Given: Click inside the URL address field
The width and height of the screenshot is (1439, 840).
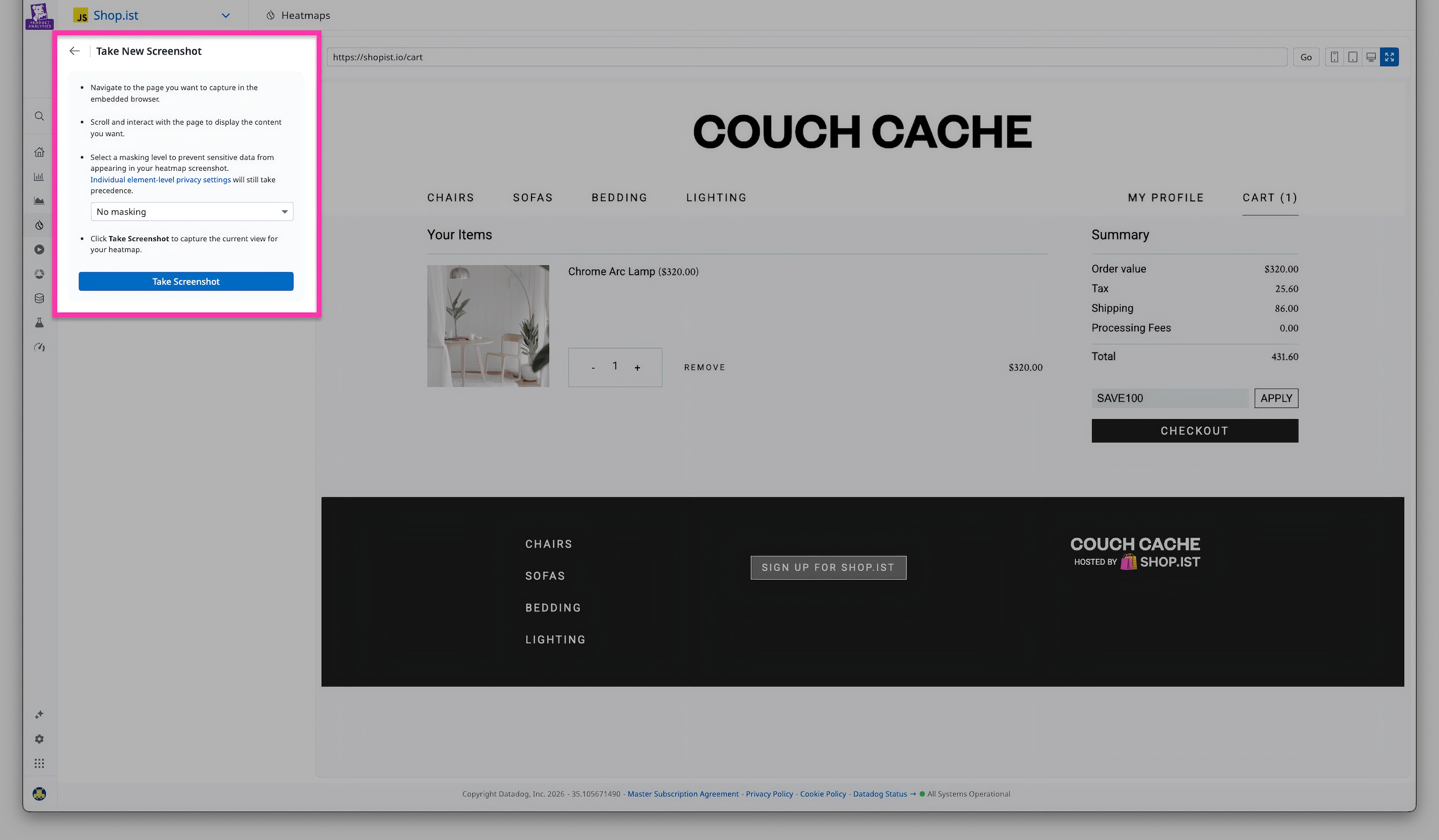Looking at the screenshot, I should pyautogui.click(x=800, y=57).
